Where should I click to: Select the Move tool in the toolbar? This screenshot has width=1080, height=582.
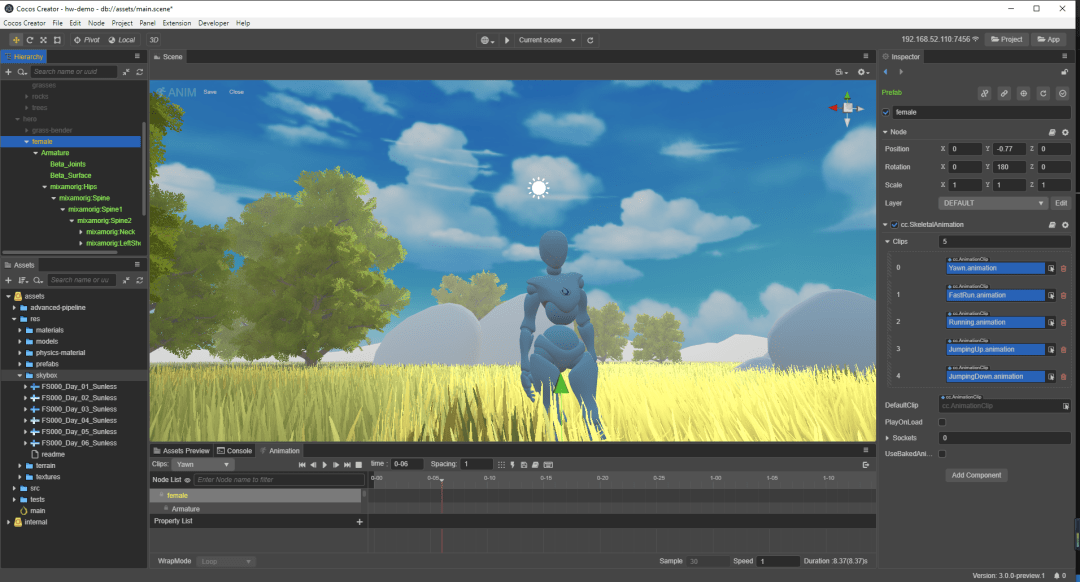(14, 40)
